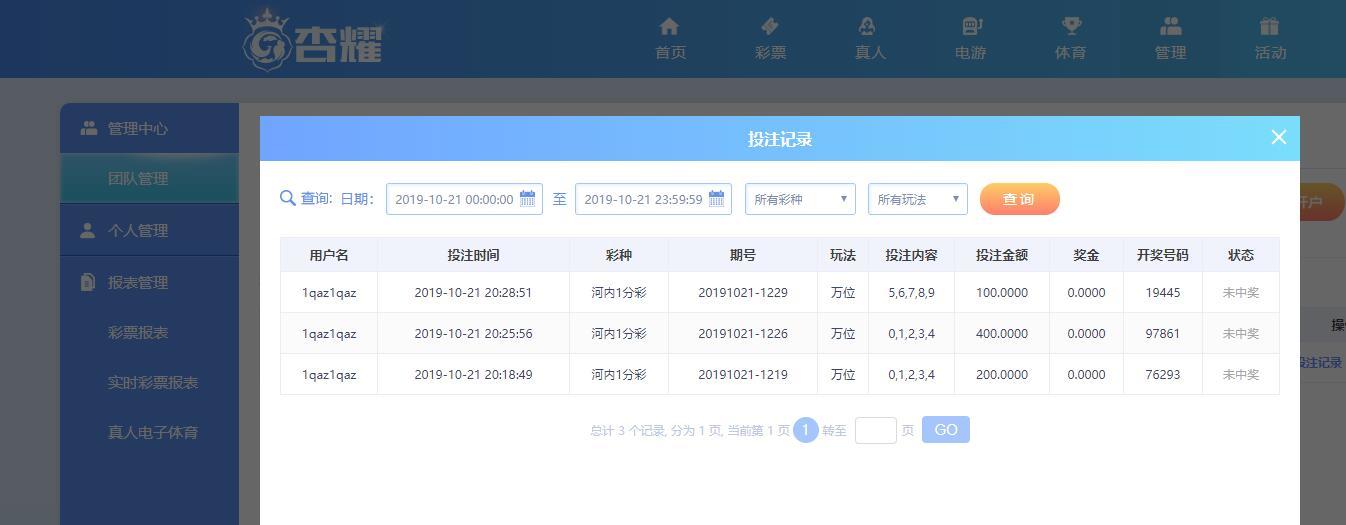1346x525 pixels.
Task: Click the 奖金 column header
Action: pyautogui.click(x=1086, y=255)
